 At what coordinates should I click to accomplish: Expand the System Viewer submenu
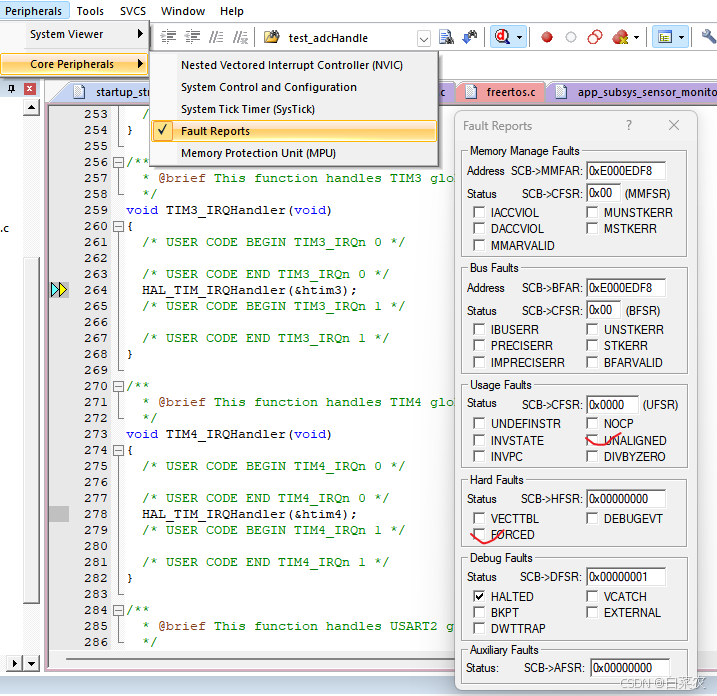point(74,34)
